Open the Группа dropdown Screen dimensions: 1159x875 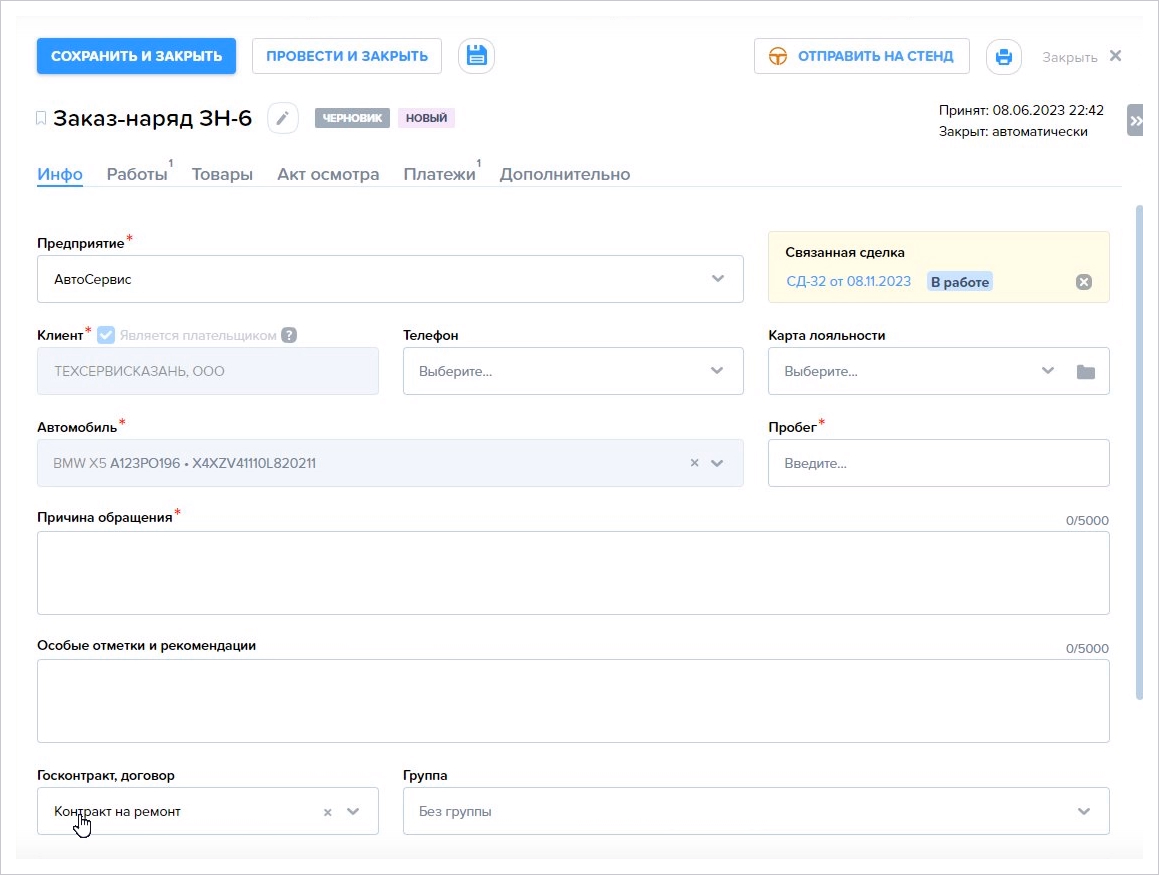pyautogui.click(x=1084, y=811)
